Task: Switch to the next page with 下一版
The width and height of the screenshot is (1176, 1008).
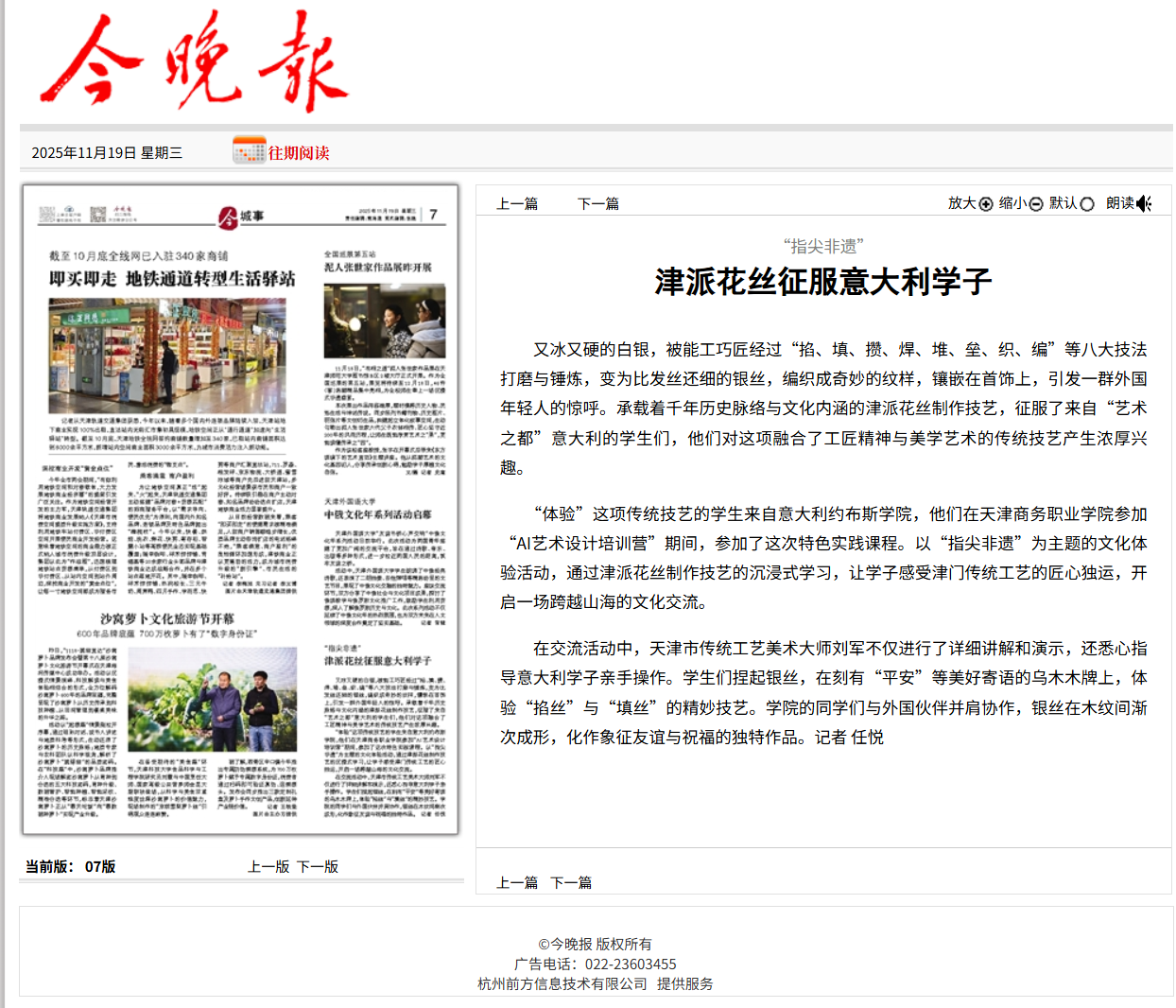Action: point(318,866)
